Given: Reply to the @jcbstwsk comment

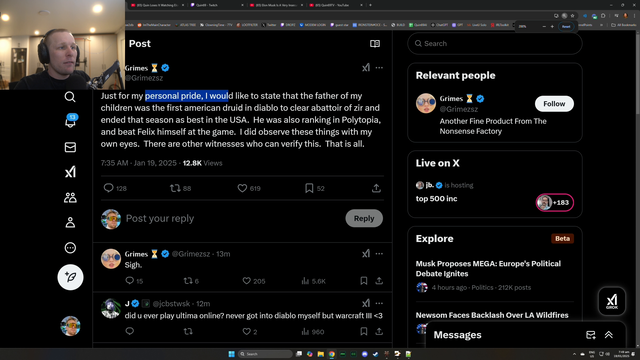Looking at the screenshot, I should pyautogui.click(x=129, y=331).
